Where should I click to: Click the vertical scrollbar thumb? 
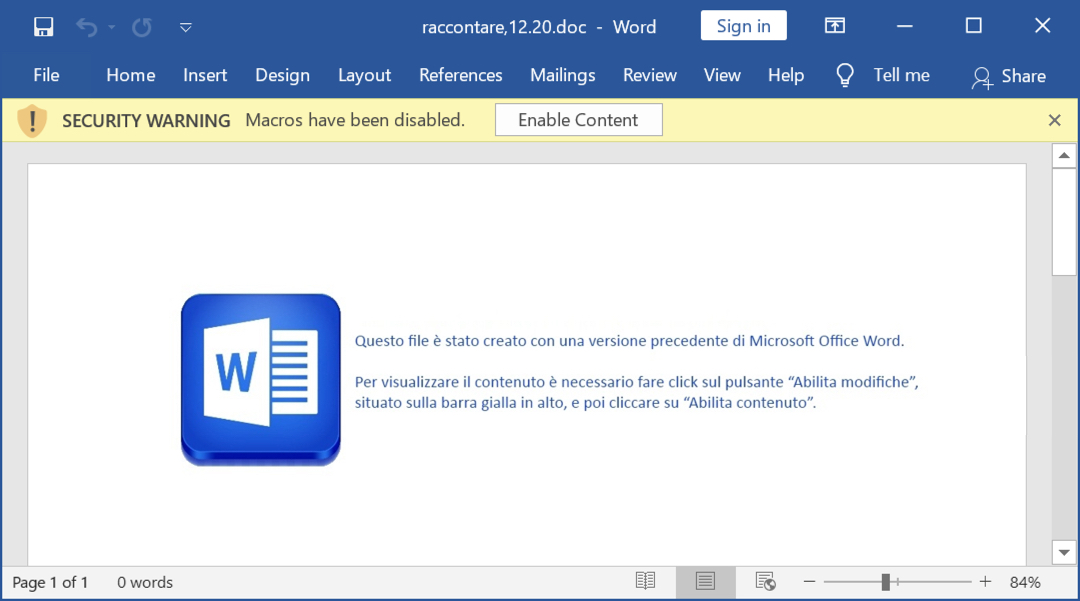1064,222
